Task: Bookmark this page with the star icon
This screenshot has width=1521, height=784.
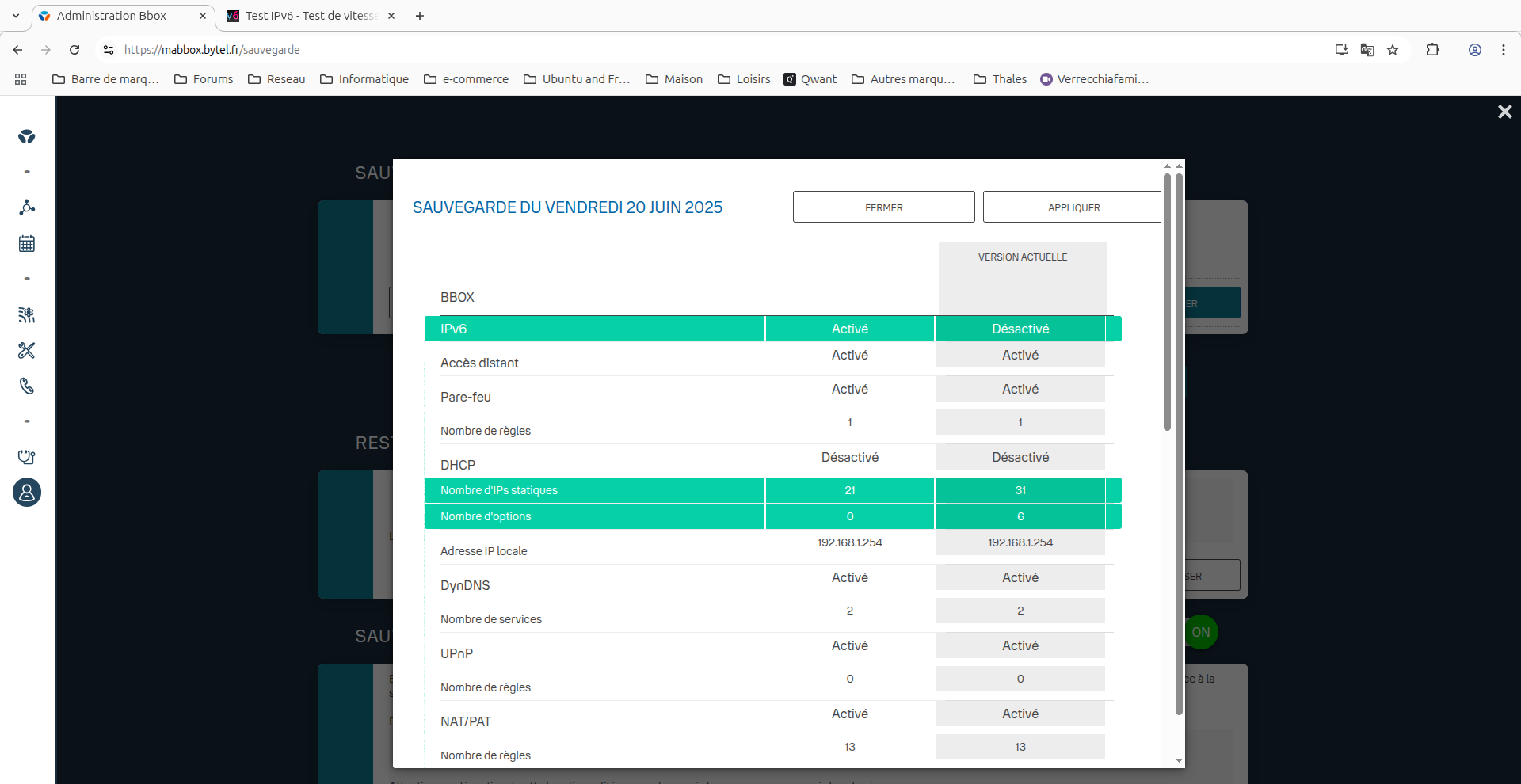Action: (1393, 50)
